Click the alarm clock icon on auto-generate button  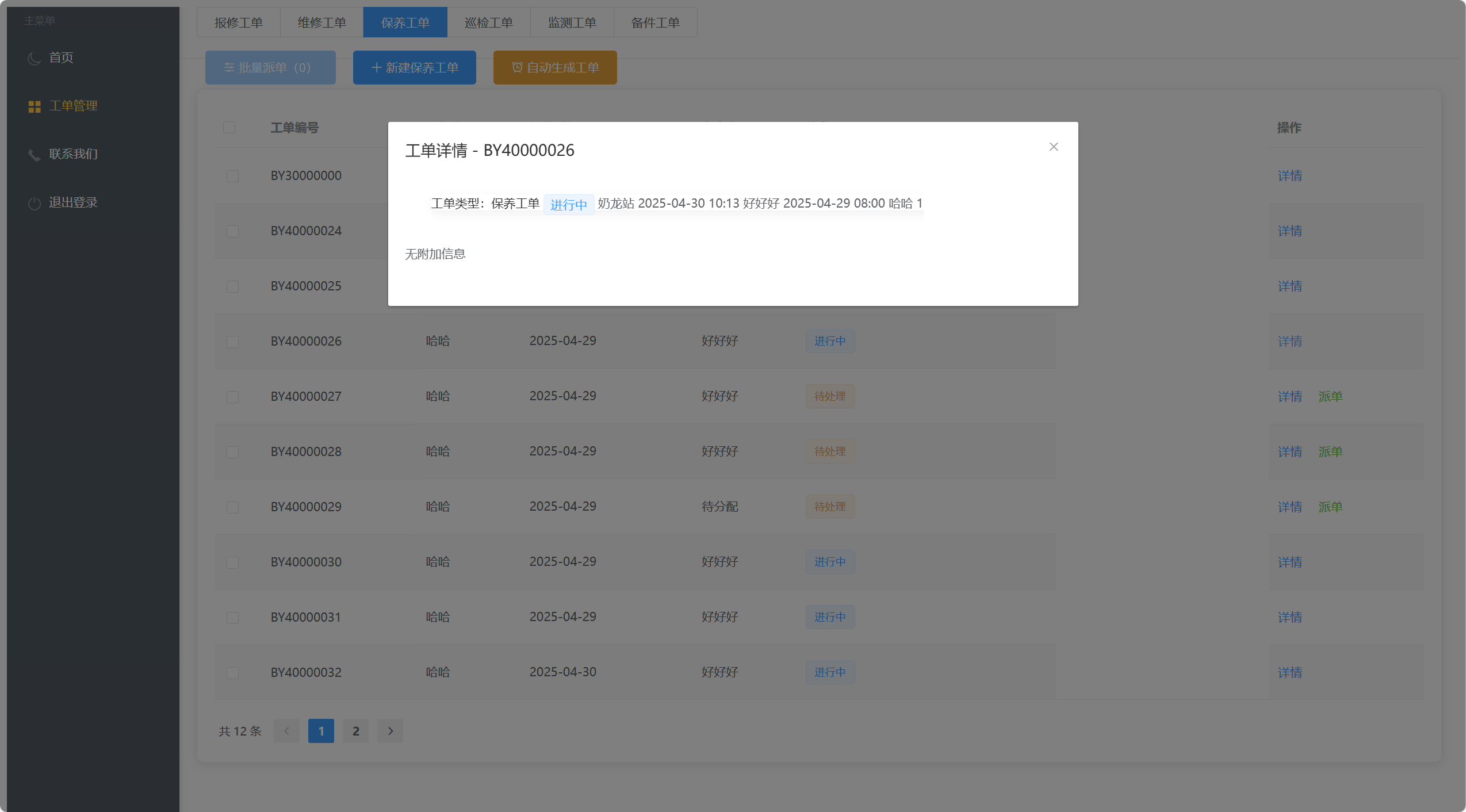coord(516,68)
